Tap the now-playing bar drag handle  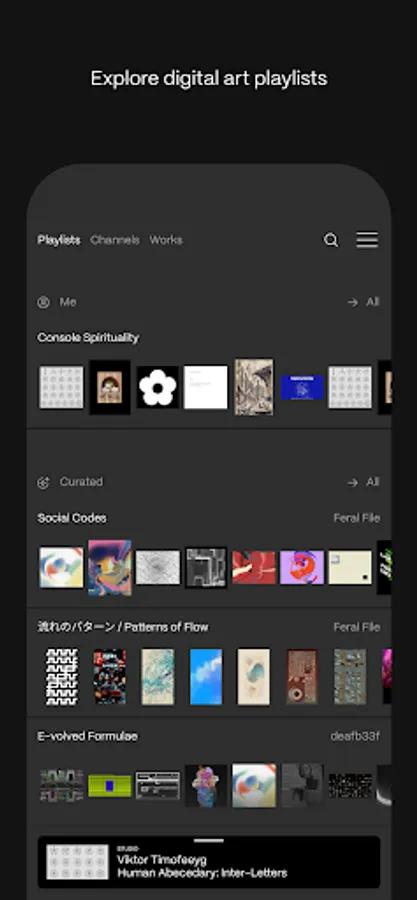click(x=209, y=841)
